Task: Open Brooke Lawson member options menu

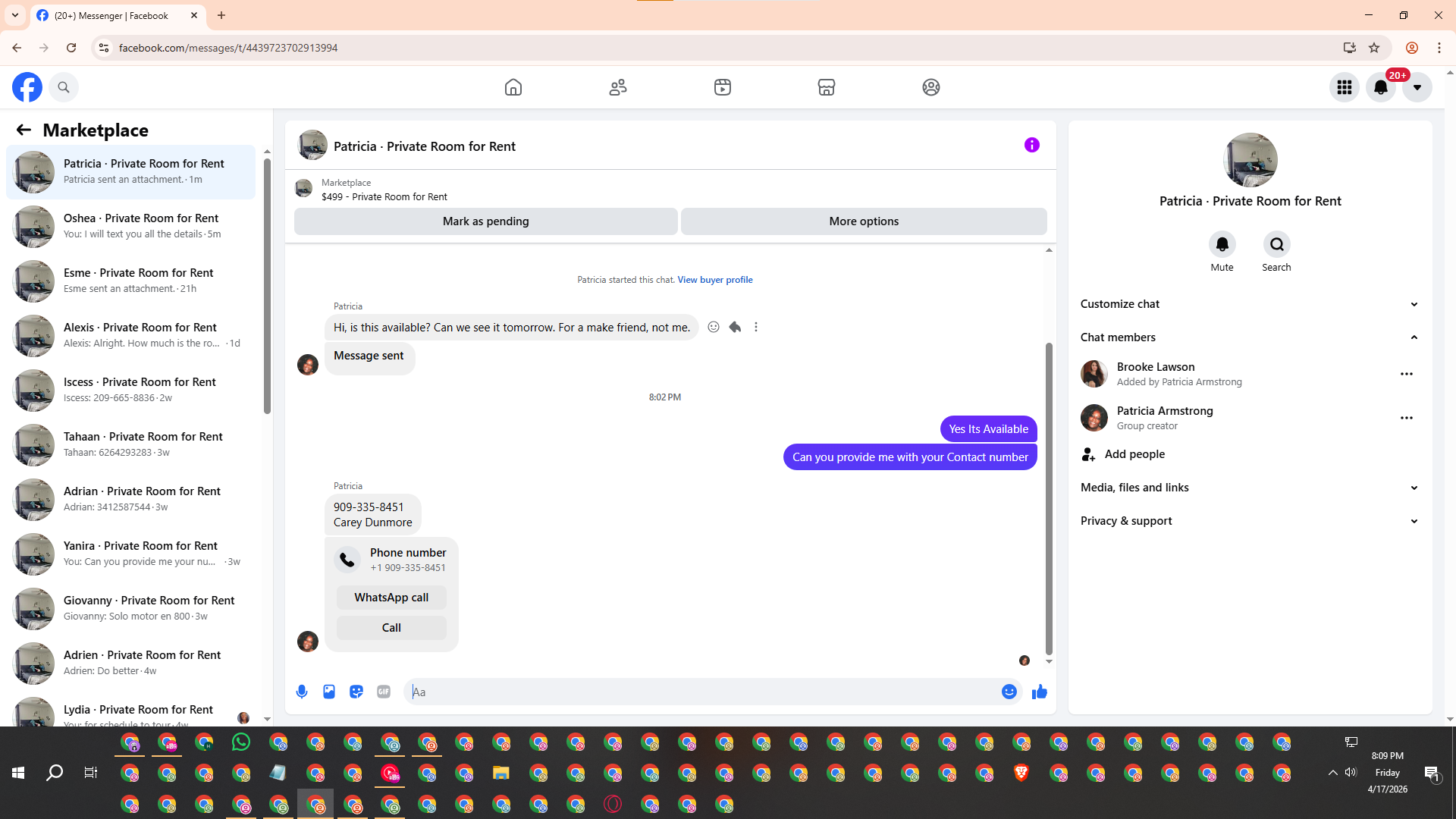Action: [1406, 374]
